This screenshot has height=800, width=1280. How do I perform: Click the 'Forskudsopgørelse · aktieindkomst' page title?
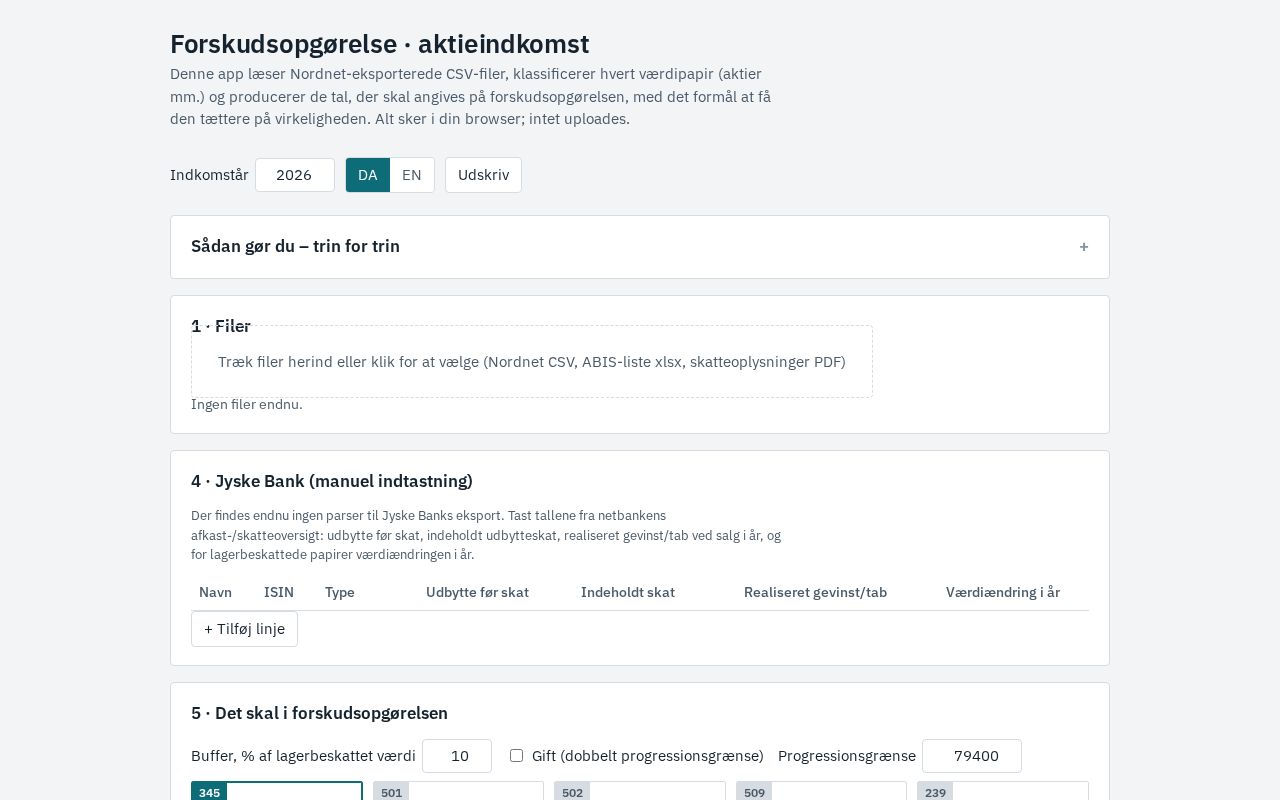pyautogui.click(x=380, y=44)
